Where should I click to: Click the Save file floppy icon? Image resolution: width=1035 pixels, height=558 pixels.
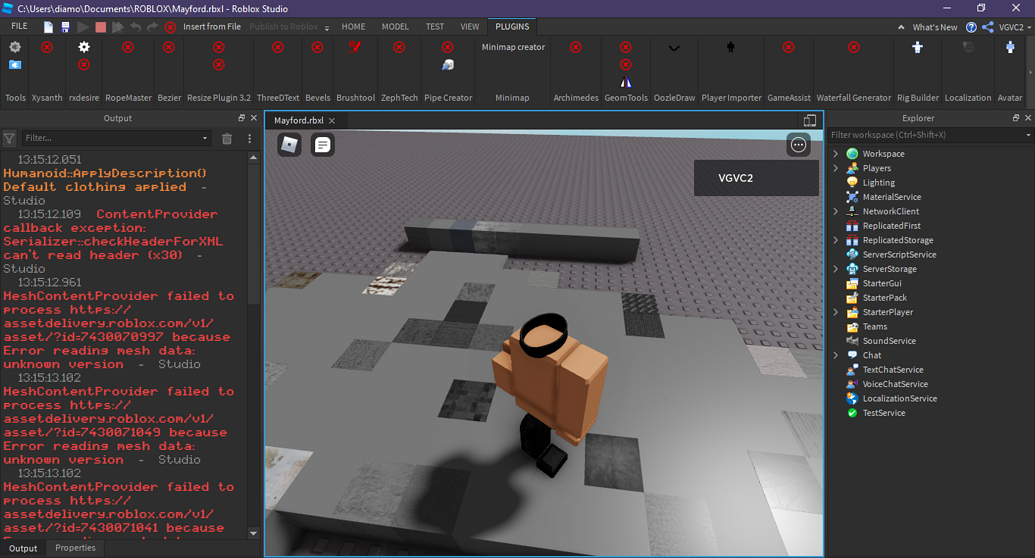pyautogui.click(x=65, y=27)
